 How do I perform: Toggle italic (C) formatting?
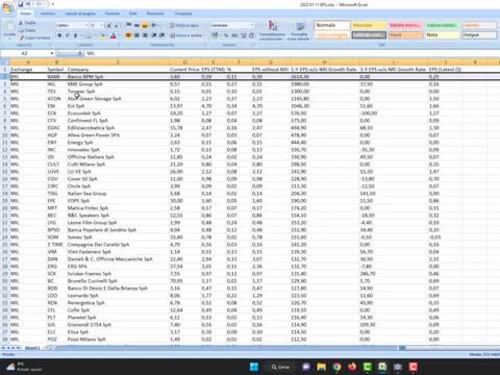(x=68, y=35)
